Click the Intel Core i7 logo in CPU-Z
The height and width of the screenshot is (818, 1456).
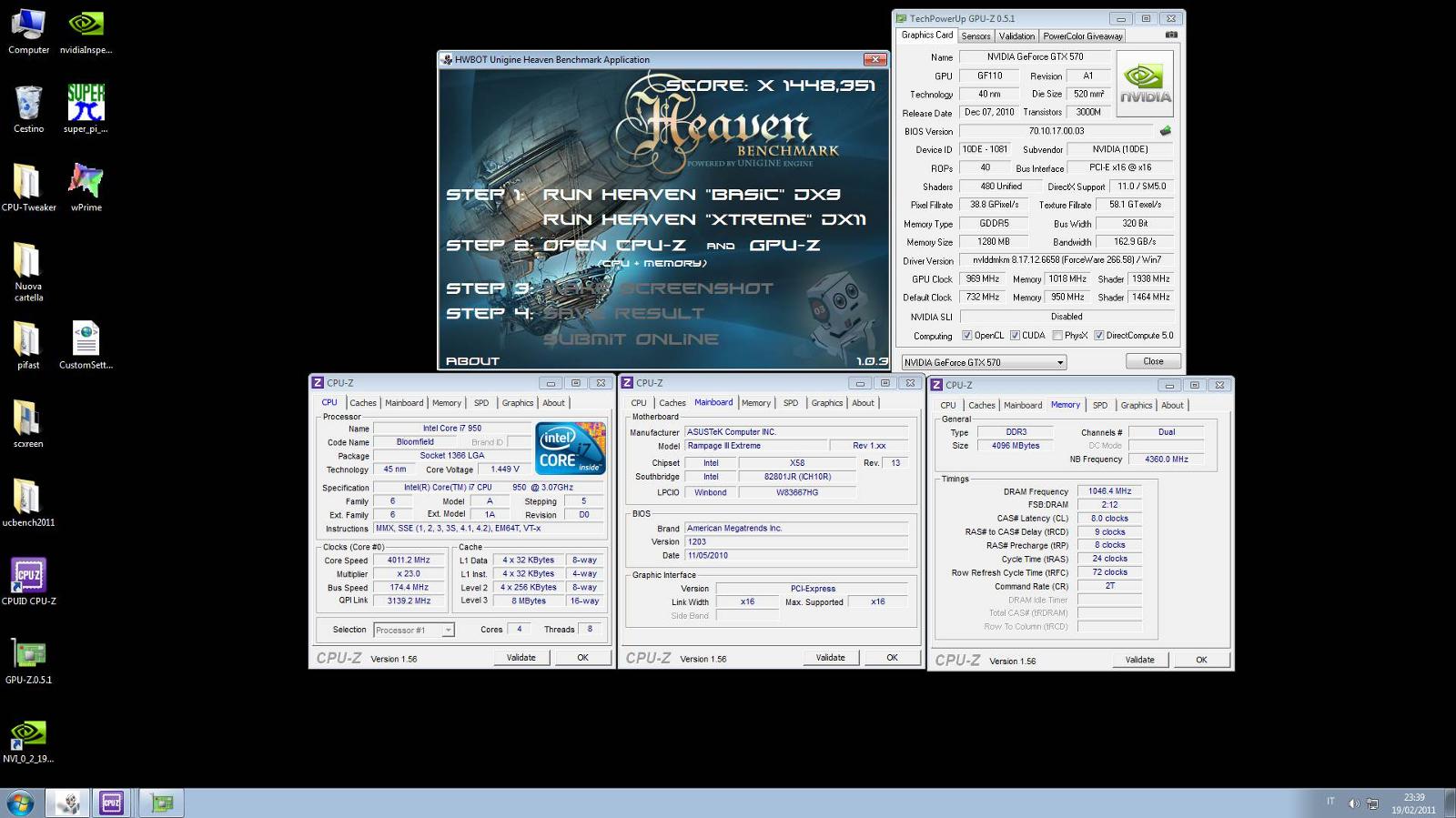point(571,448)
